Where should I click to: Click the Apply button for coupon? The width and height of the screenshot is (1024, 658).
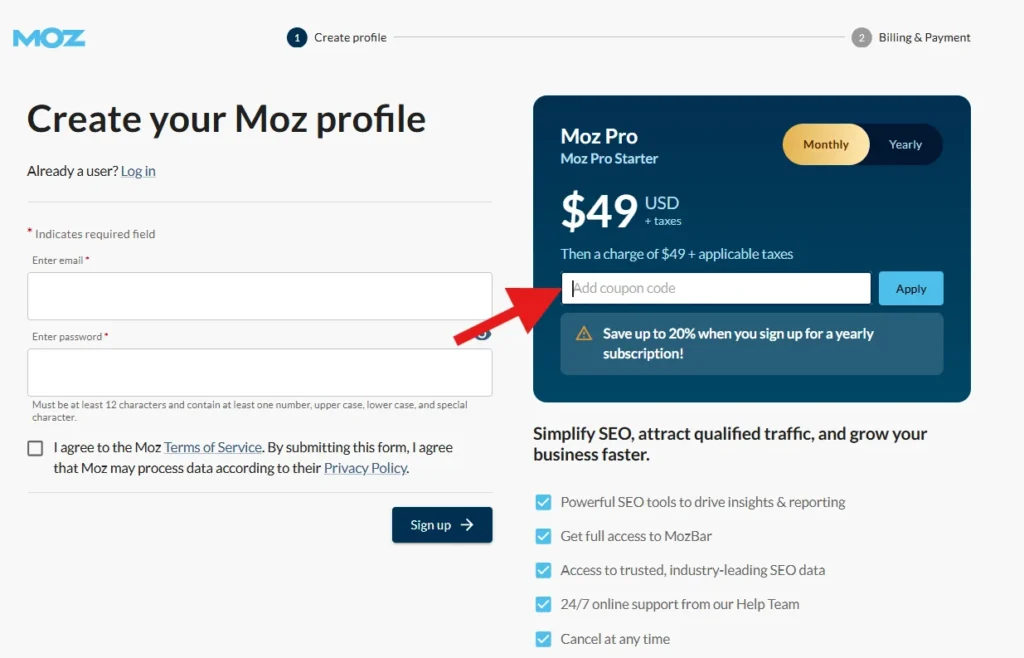point(910,288)
